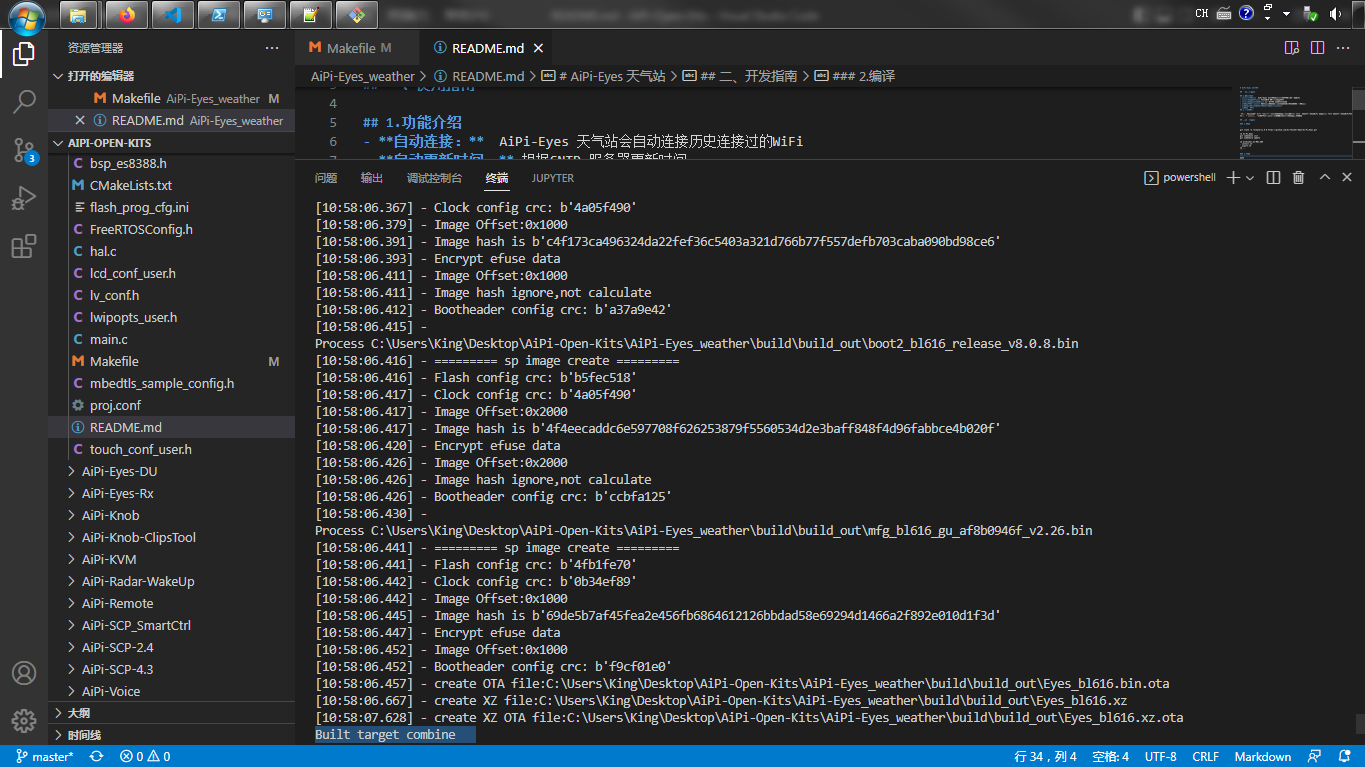Close the terminal panel
This screenshot has width=1365, height=767.
click(1347, 177)
